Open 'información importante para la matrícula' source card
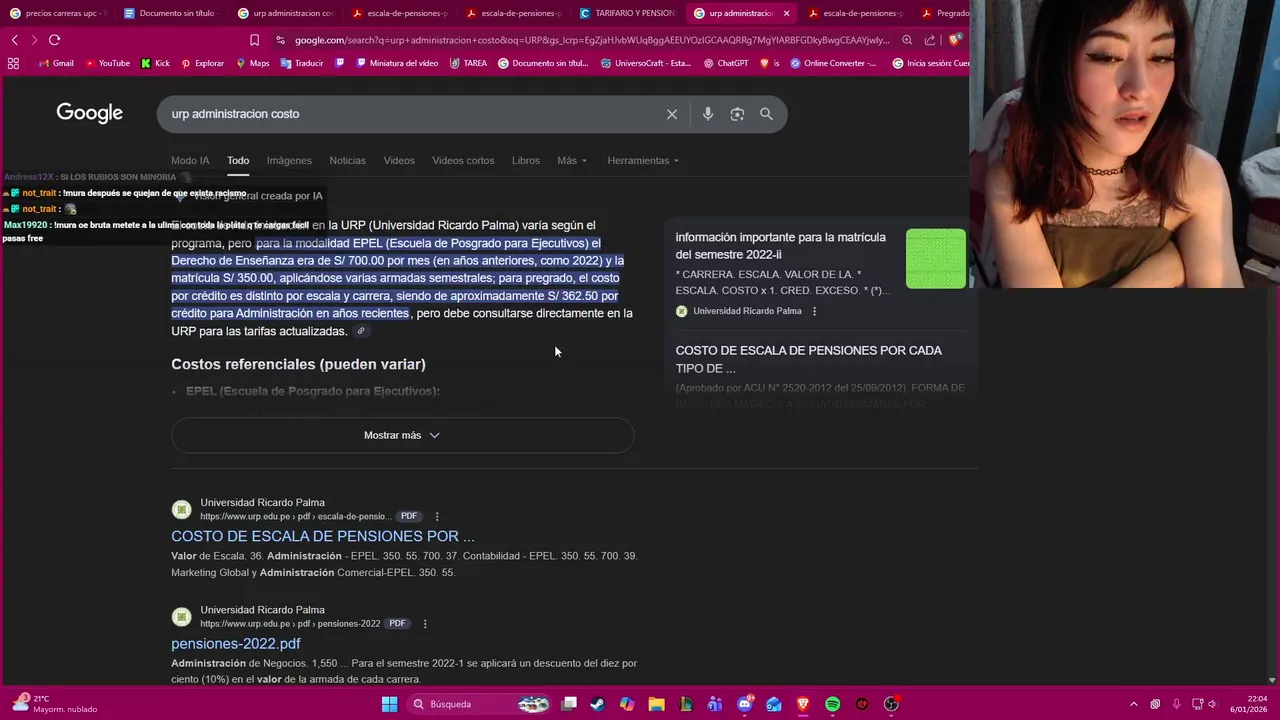 (780, 246)
